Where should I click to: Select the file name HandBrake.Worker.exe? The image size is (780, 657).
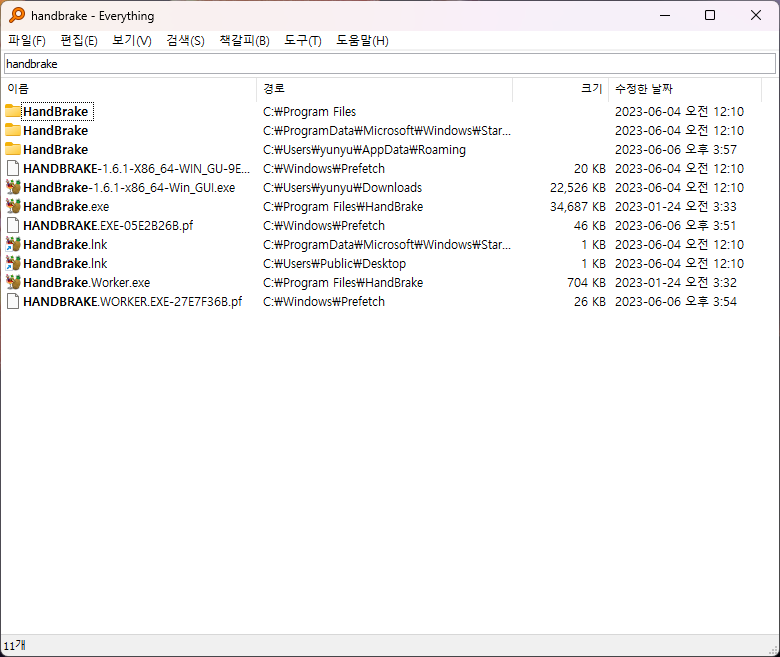(x=87, y=282)
